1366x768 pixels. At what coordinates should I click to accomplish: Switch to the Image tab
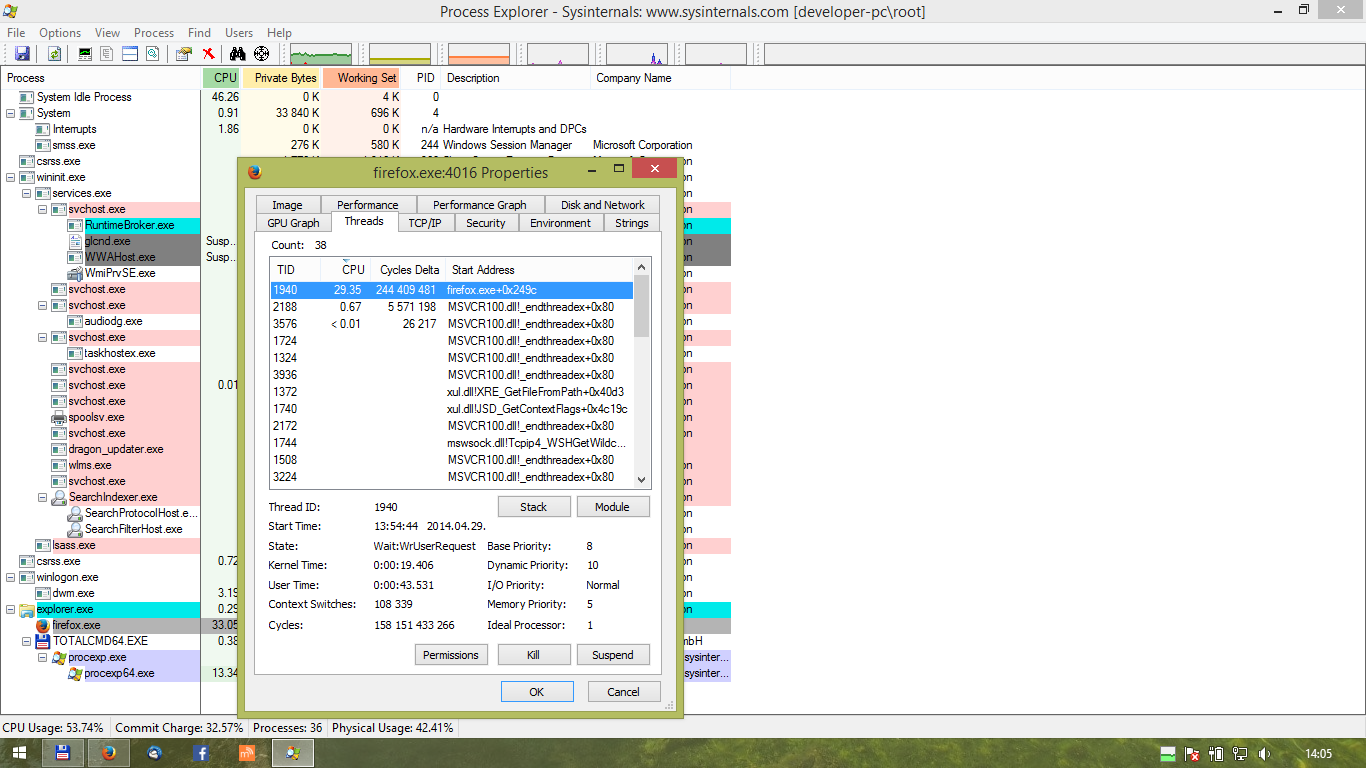pyautogui.click(x=287, y=205)
